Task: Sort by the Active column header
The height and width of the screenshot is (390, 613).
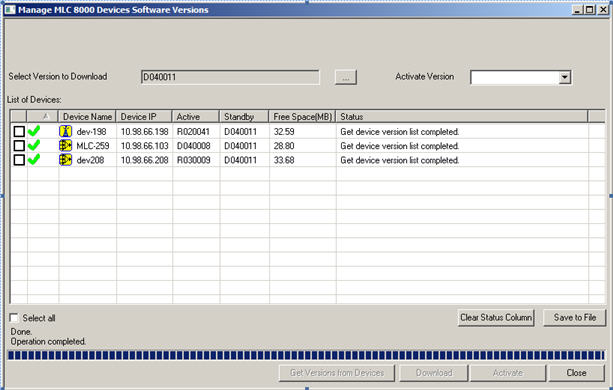Action: click(x=195, y=116)
